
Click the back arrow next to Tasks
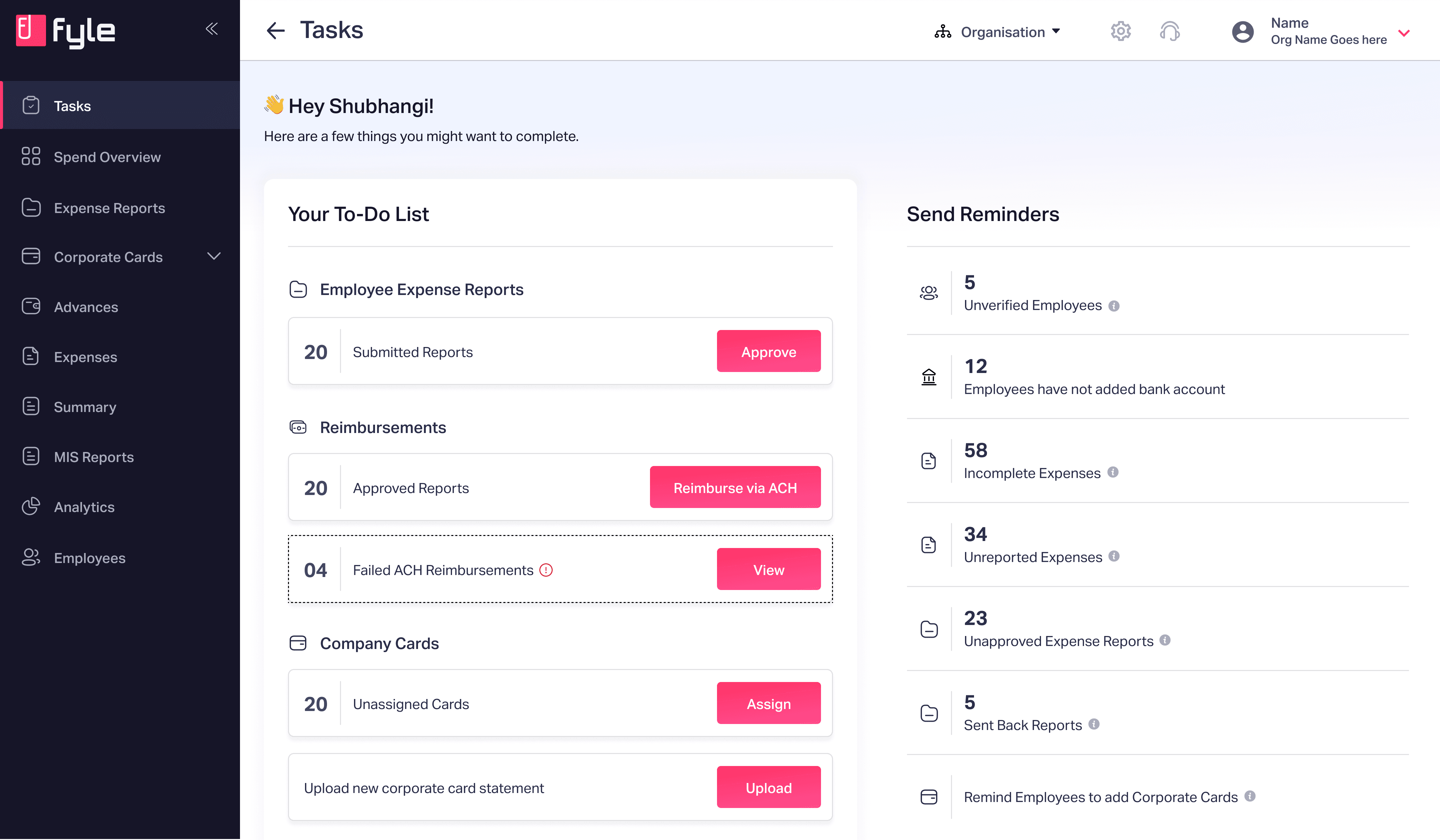275,30
